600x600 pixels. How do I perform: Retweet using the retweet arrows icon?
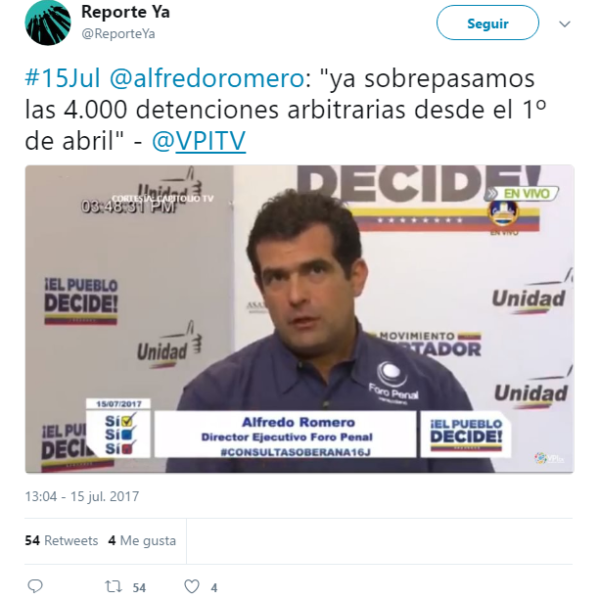[113, 586]
